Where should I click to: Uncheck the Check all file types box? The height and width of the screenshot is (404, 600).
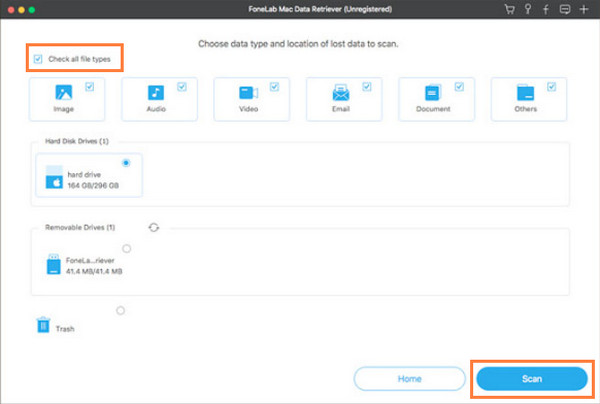pyautogui.click(x=38, y=59)
